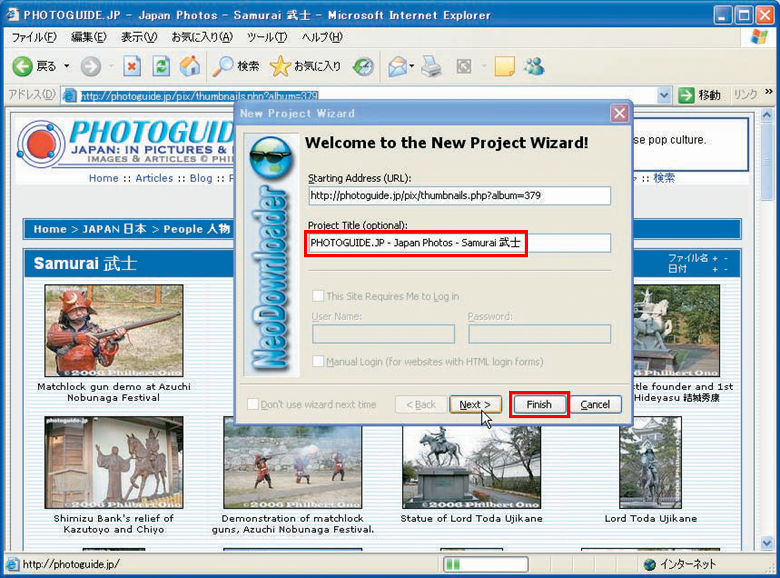
Task: Click the IE Forward arrow icon
Action: (91, 66)
